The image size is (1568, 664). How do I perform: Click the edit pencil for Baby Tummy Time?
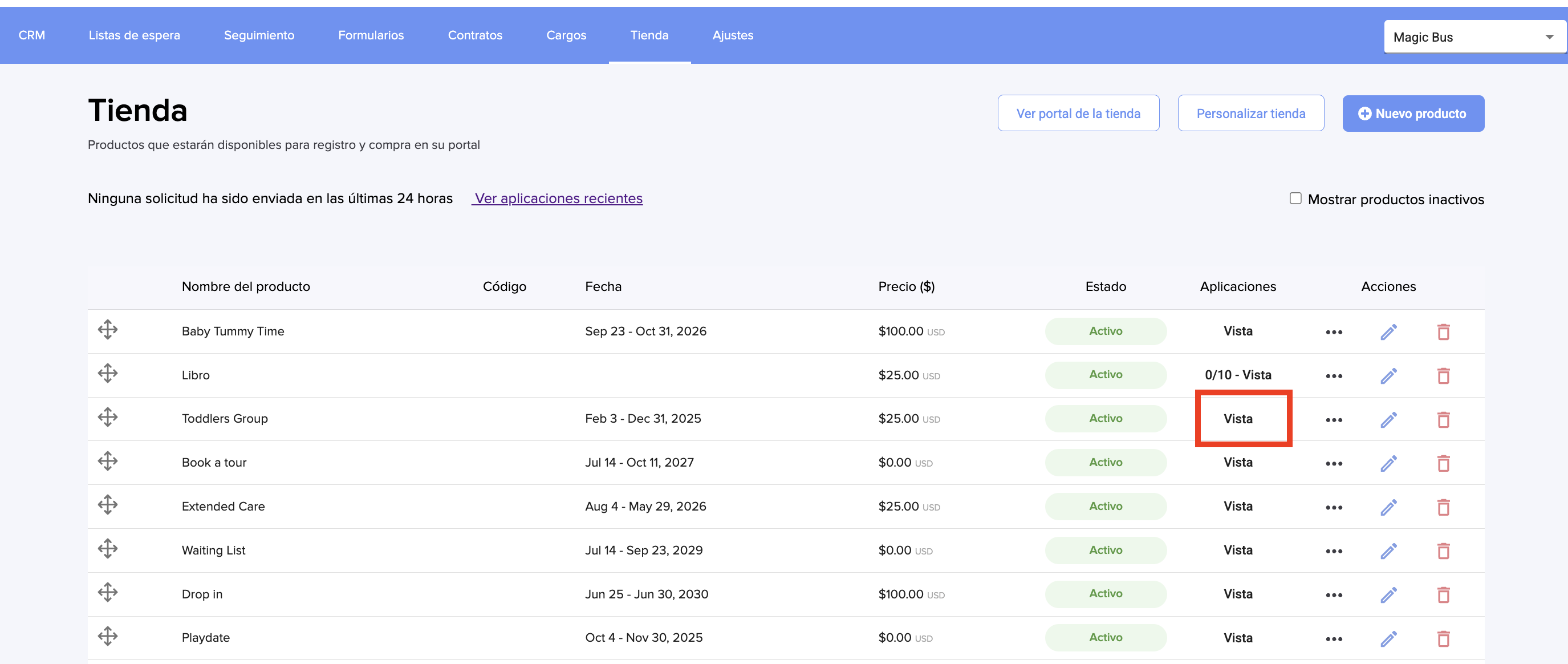(x=1388, y=332)
